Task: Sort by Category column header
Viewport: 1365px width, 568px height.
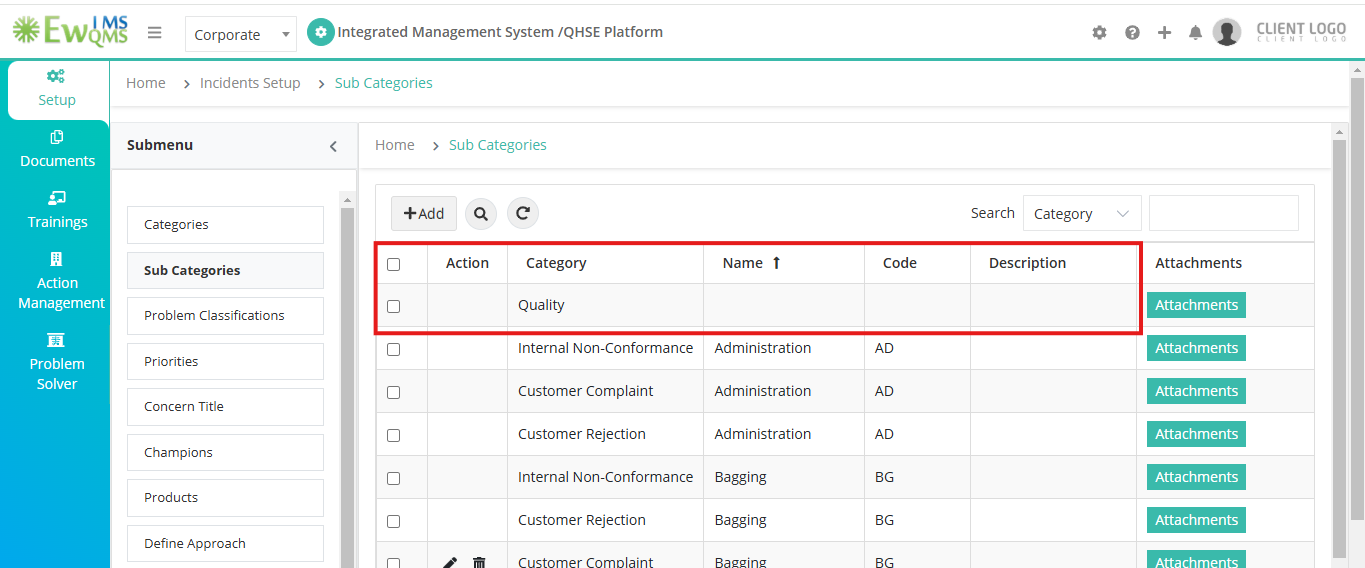Action: point(556,263)
